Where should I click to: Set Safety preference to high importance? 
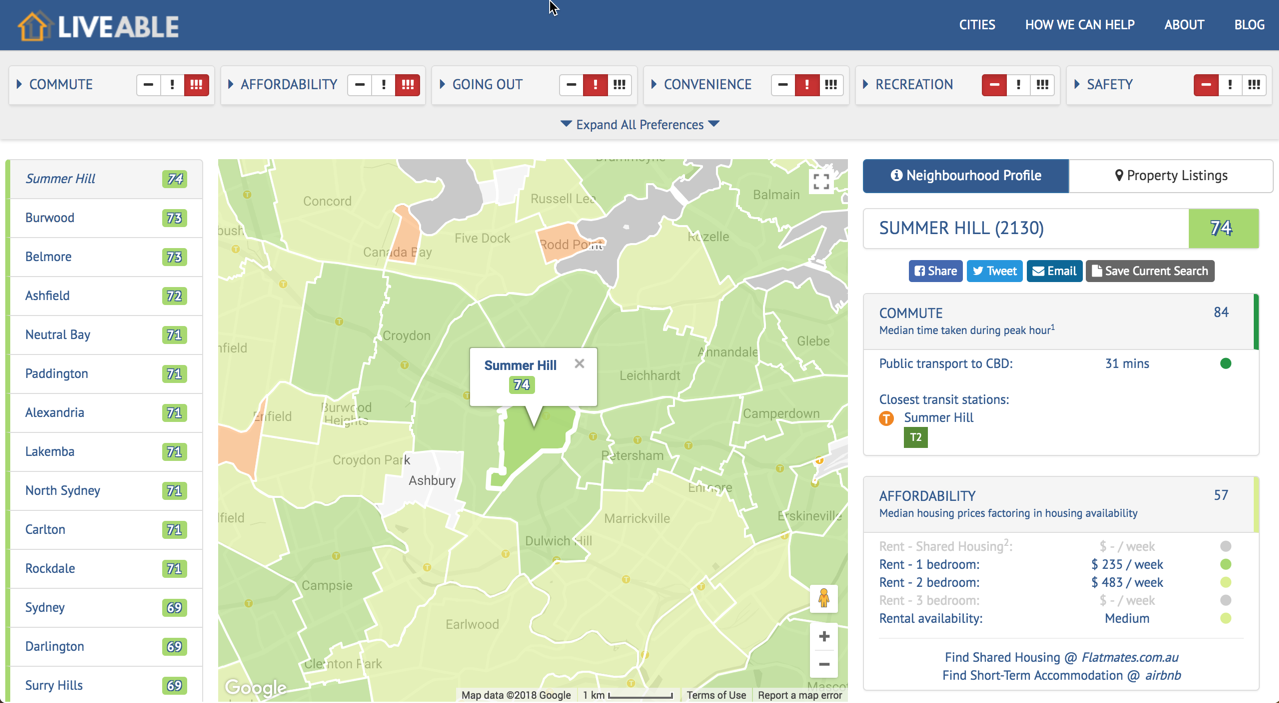coord(1254,85)
